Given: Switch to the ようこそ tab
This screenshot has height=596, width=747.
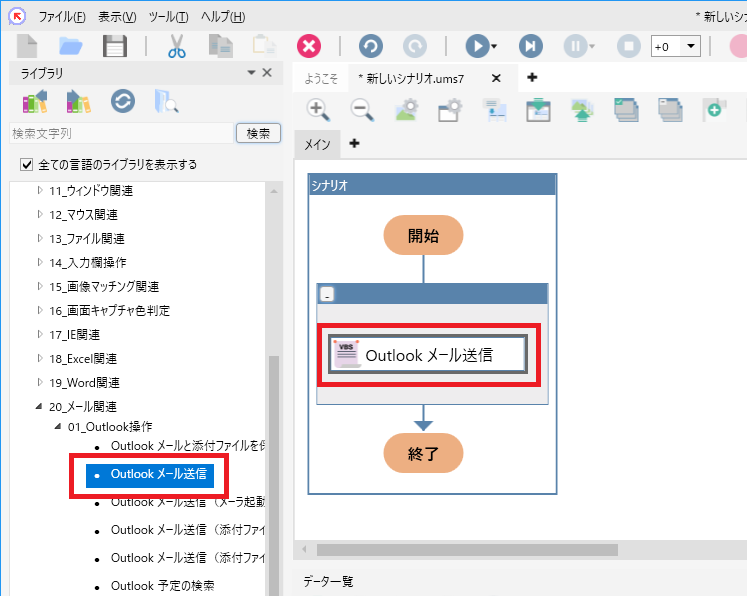Looking at the screenshot, I should [321, 79].
